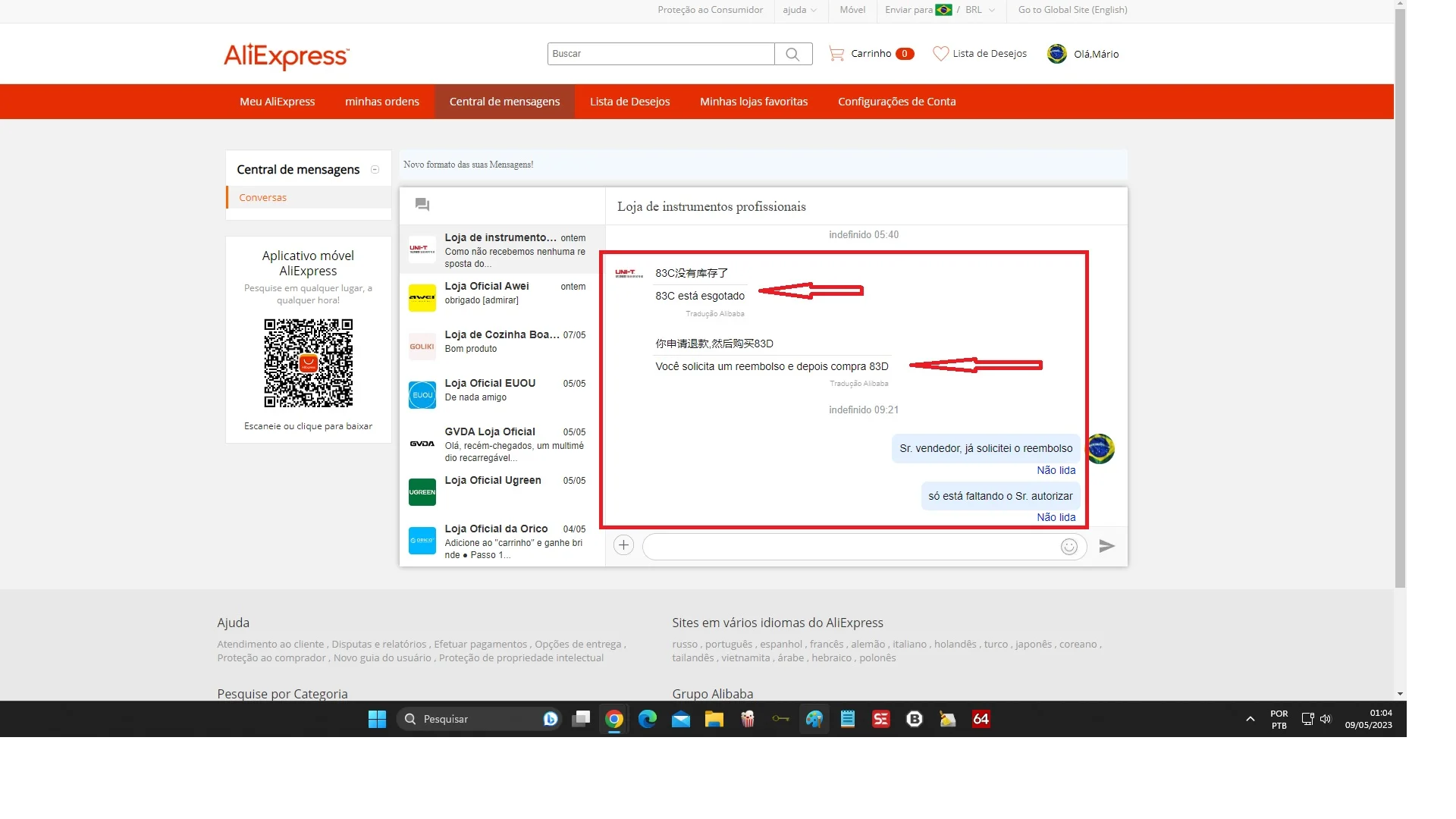Open the BRL currency dropdown
1456x819 pixels.
tap(979, 10)
